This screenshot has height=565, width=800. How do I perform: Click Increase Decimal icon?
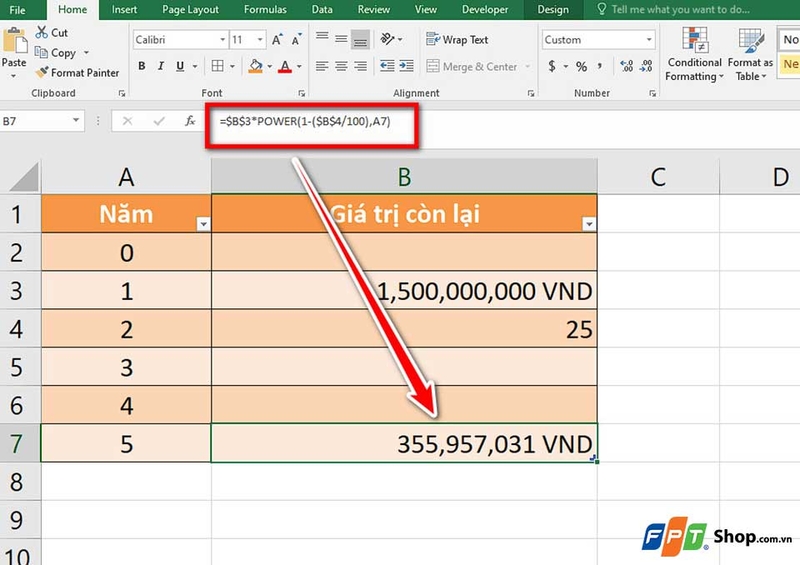pyautogui.click(x=626, y=66)
